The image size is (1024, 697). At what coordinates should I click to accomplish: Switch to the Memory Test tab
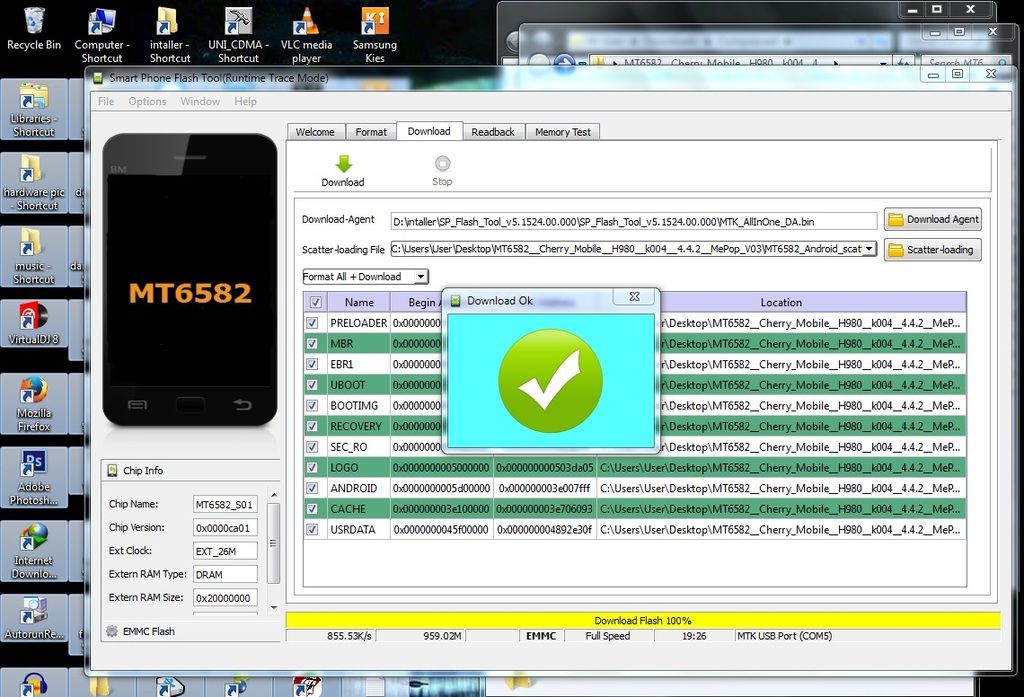click(x=562, y=132)
